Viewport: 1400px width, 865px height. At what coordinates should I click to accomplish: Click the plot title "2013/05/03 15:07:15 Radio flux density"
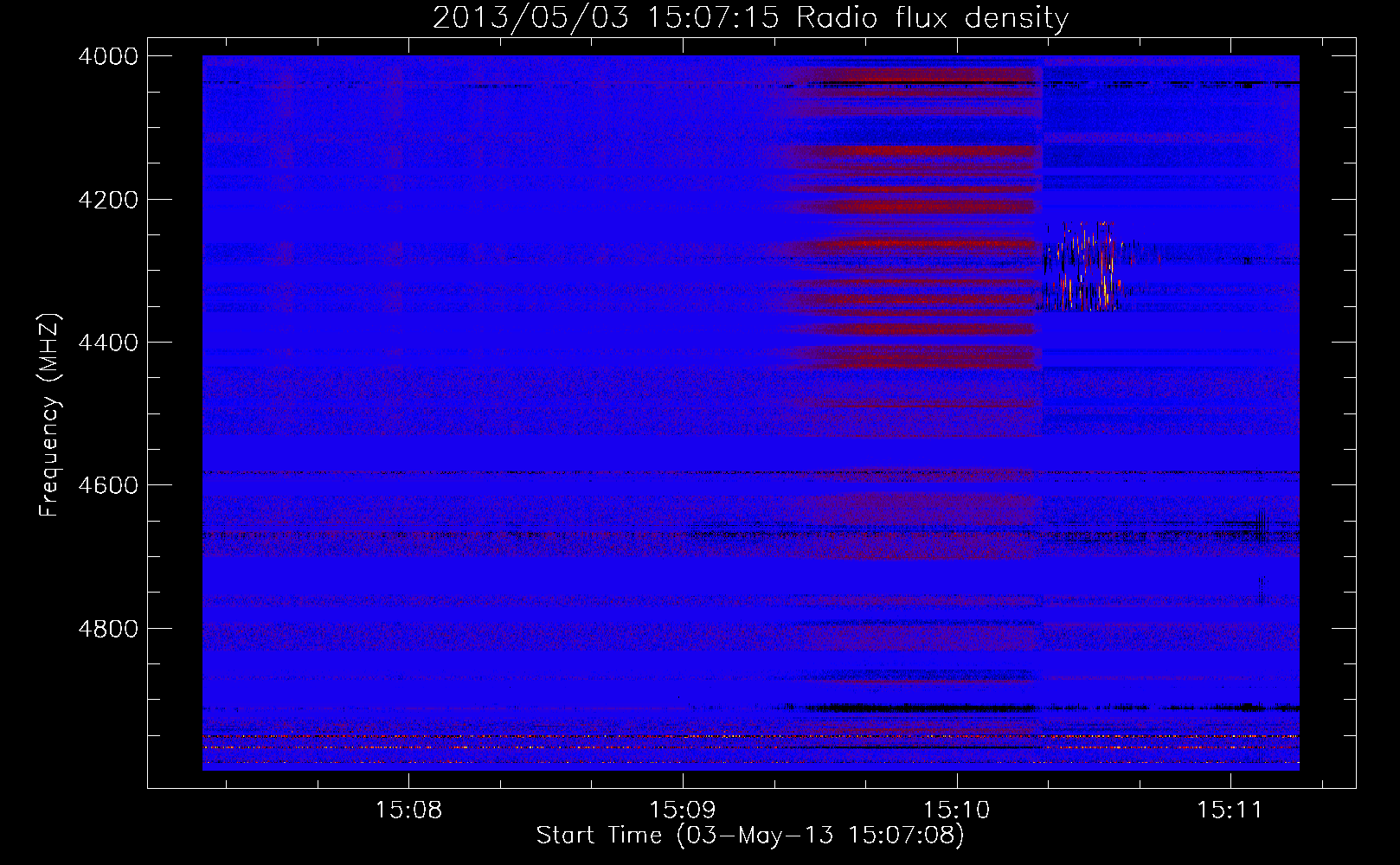coord(750,17)
